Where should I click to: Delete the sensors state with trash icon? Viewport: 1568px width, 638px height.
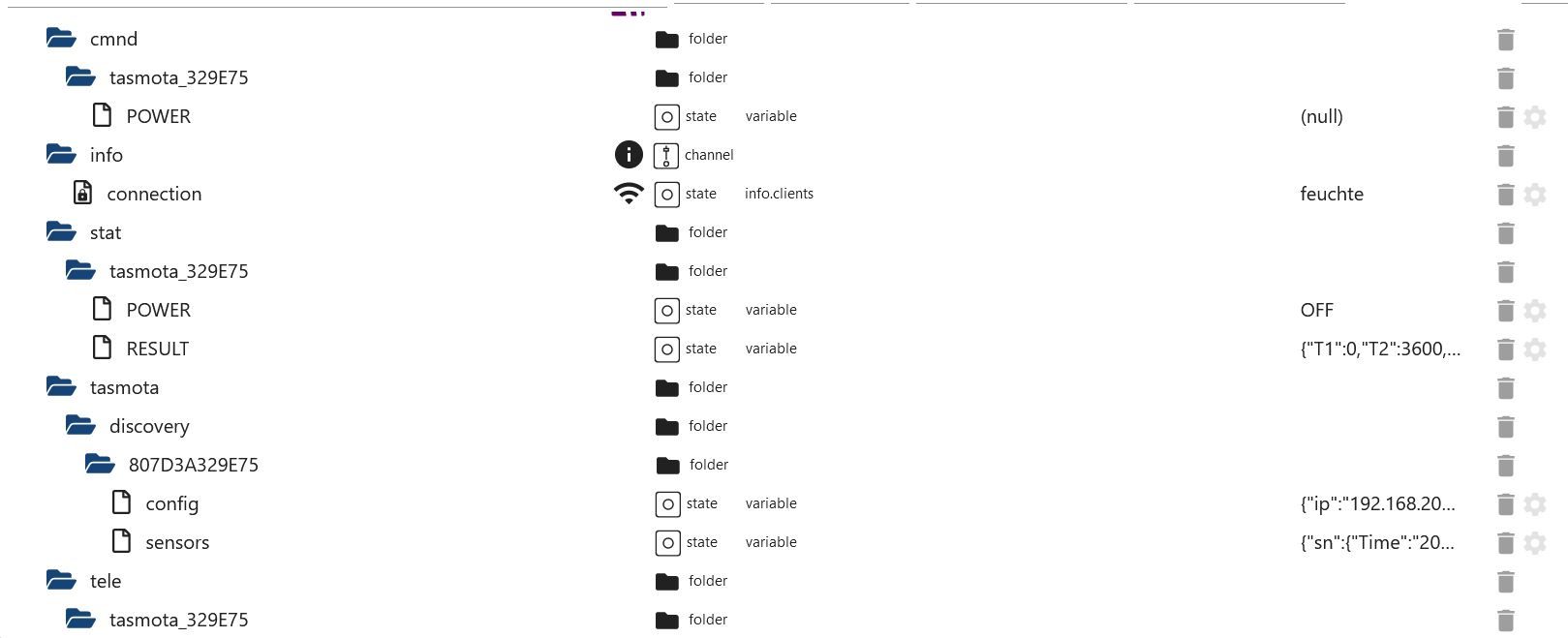pos(1505,543)
